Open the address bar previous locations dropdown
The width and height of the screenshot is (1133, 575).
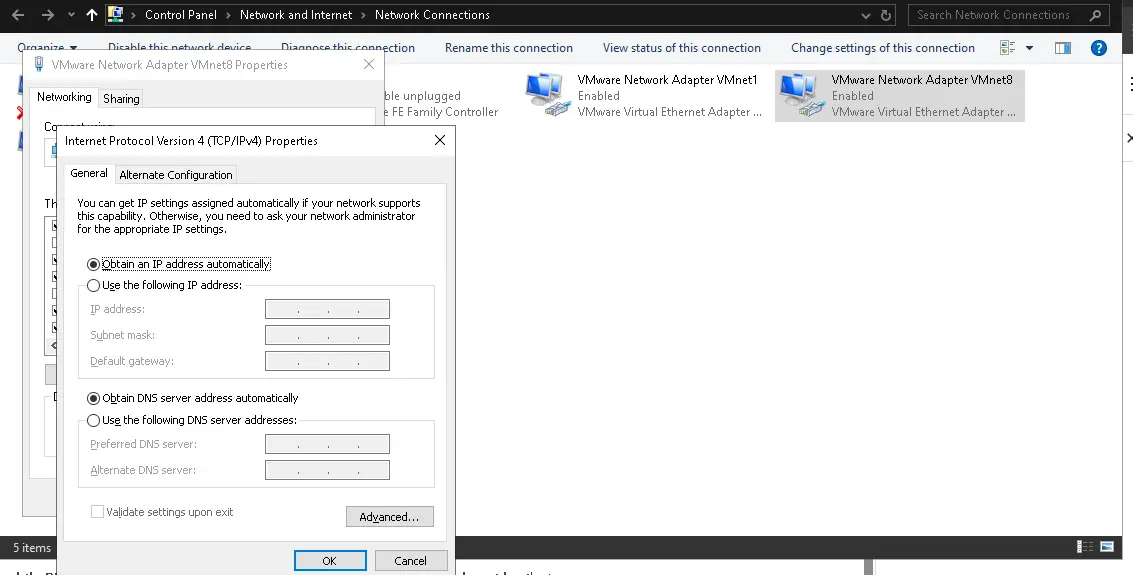[866, 15]
